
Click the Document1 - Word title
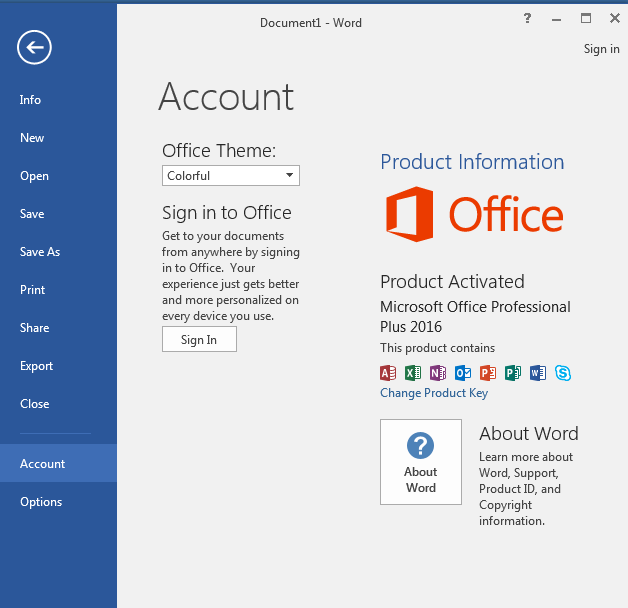click(x=311, y=23)
